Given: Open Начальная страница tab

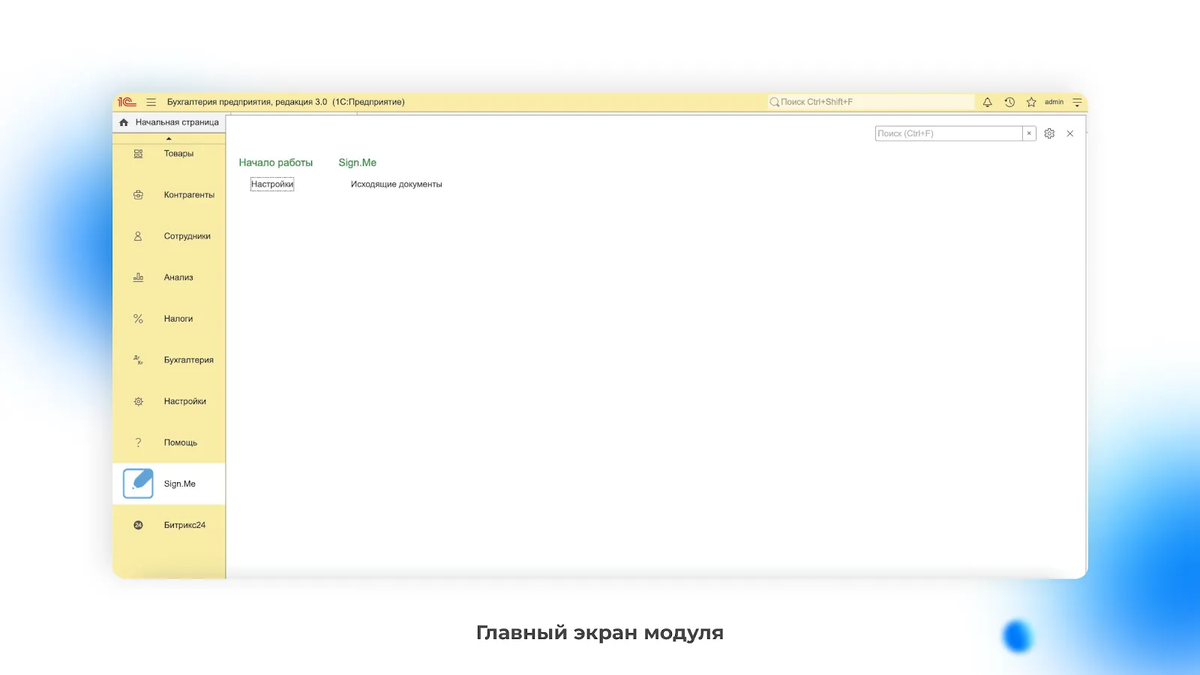Looking at the screenshot, I should (x=169, y=122).
